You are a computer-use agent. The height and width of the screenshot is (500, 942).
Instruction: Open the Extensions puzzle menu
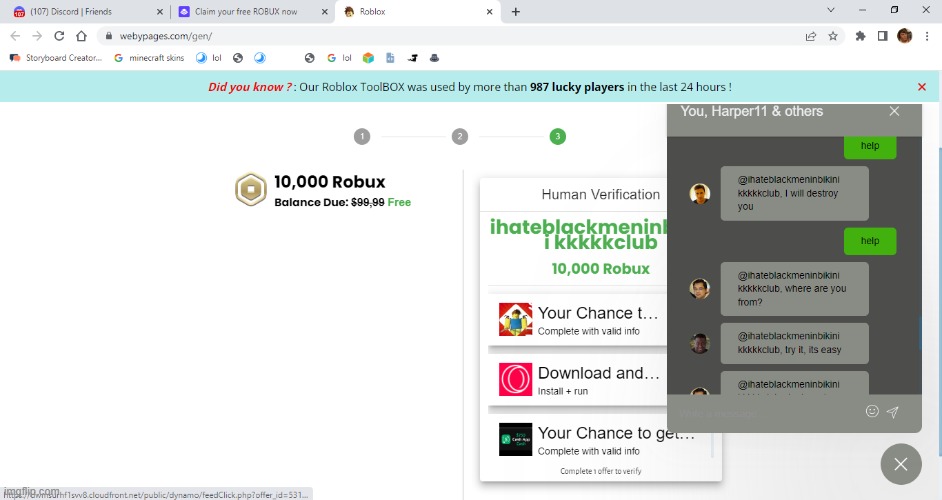tap(860, 36)
